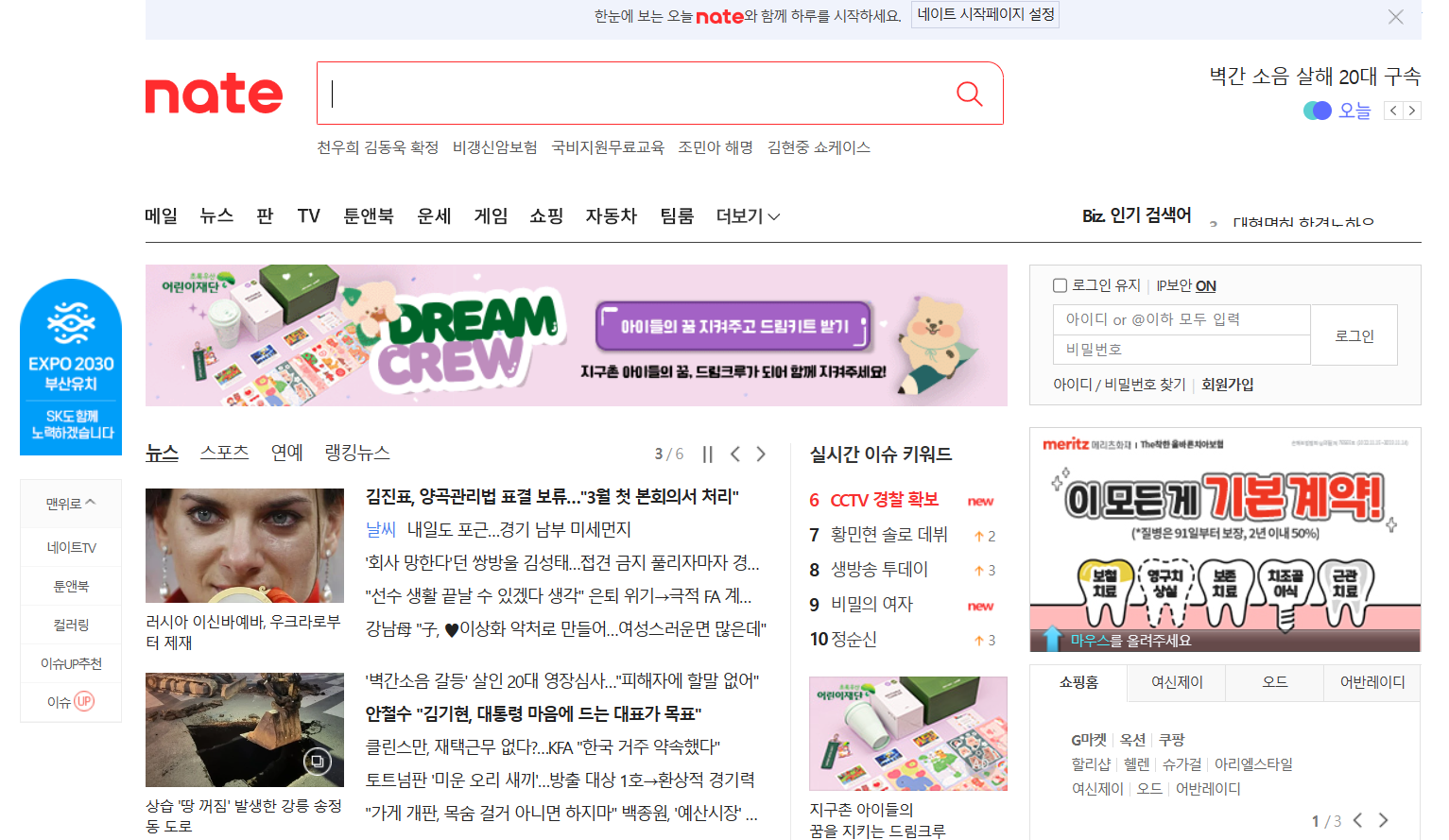The width and height of the screenshot is (1449, 840).
Task: Click next chevron in shopping pagination
Action: pyautogui.click(x=1380, y=820)
